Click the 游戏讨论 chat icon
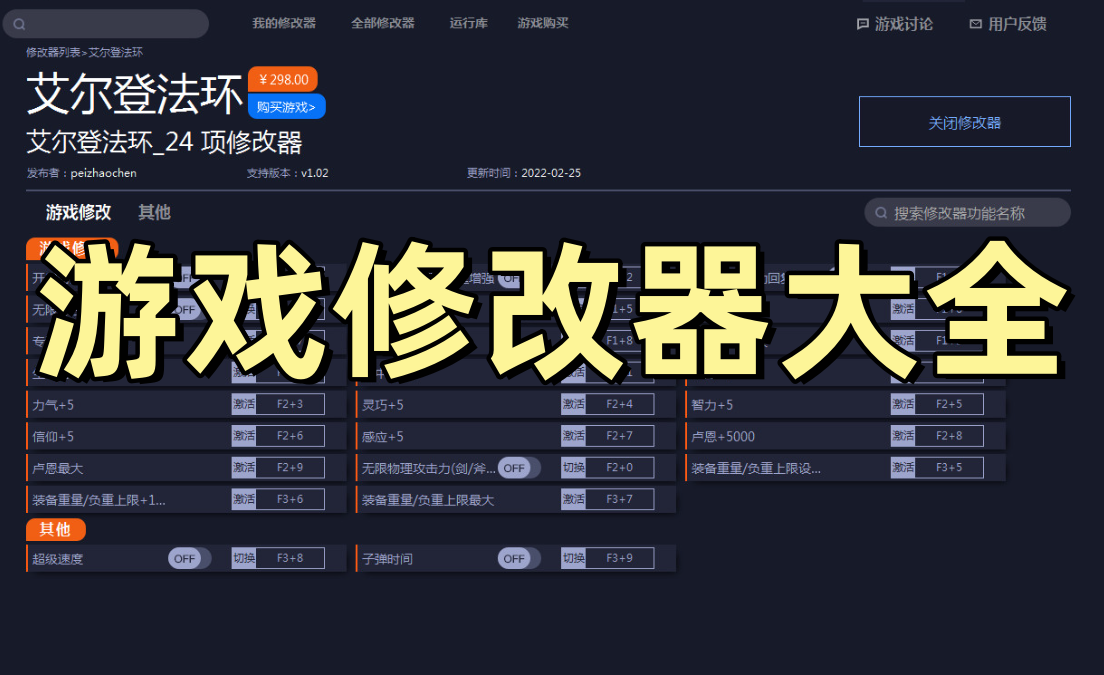 [x=862, y=24]
